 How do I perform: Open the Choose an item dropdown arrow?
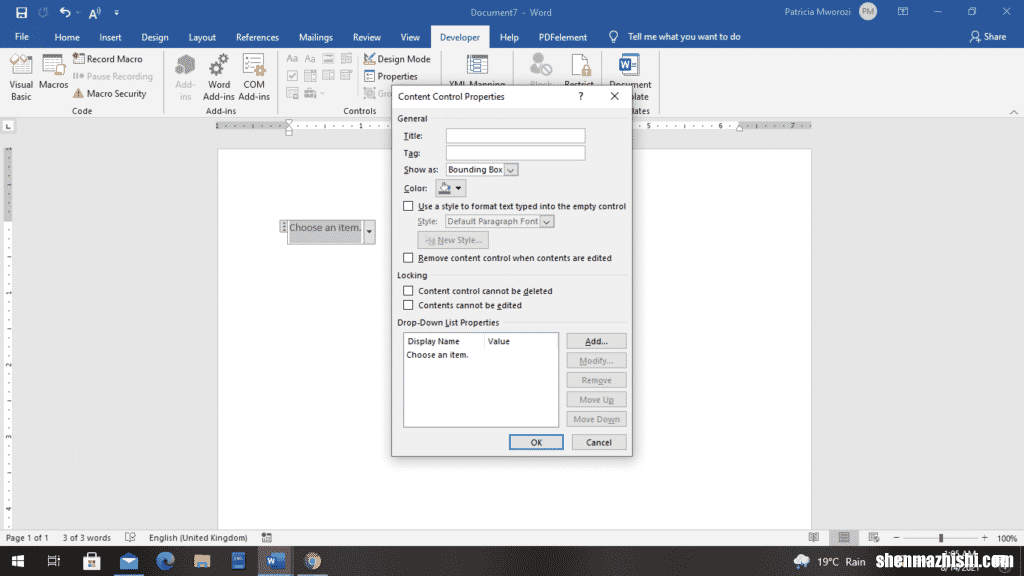[x=369, y=232]
